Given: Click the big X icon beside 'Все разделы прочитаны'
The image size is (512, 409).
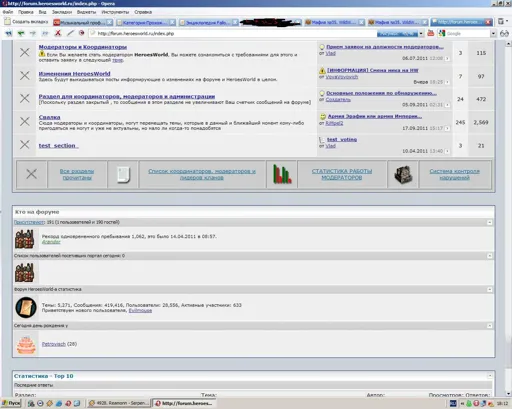Looking at the screenshot, I should (32, 174).
